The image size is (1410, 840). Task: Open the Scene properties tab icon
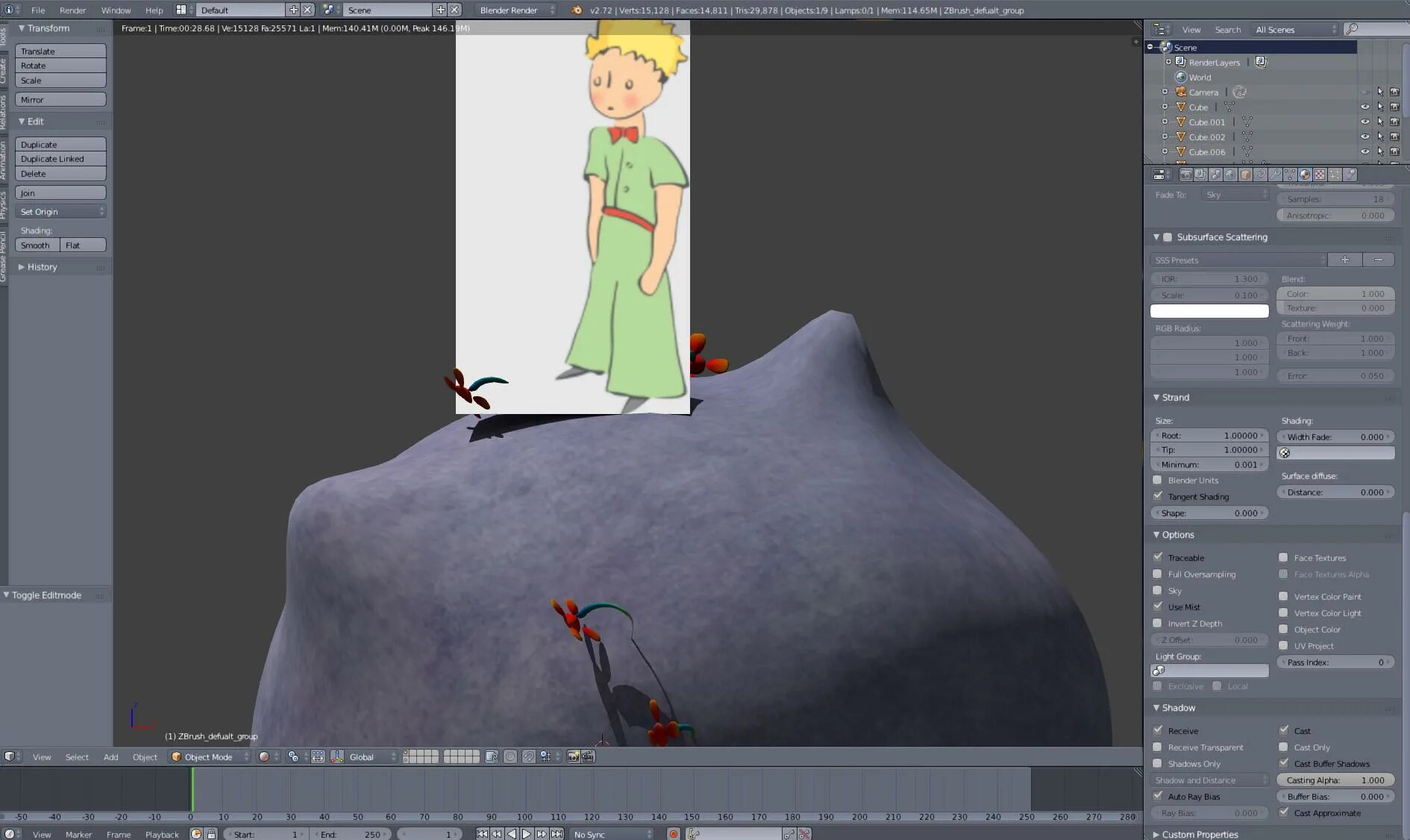point(1215,175)
